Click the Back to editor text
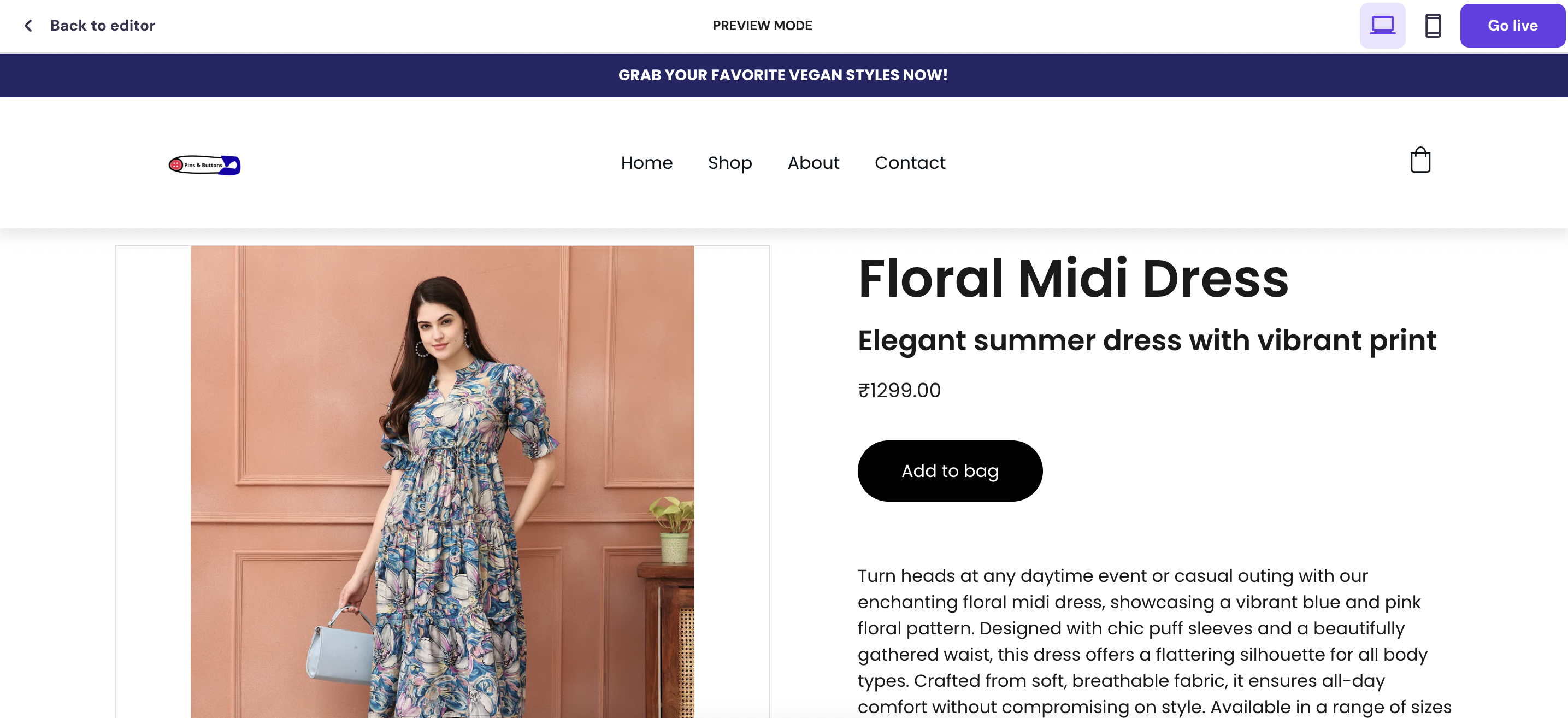This screenshot has width=1568, height=718. (x=102, y=26)
